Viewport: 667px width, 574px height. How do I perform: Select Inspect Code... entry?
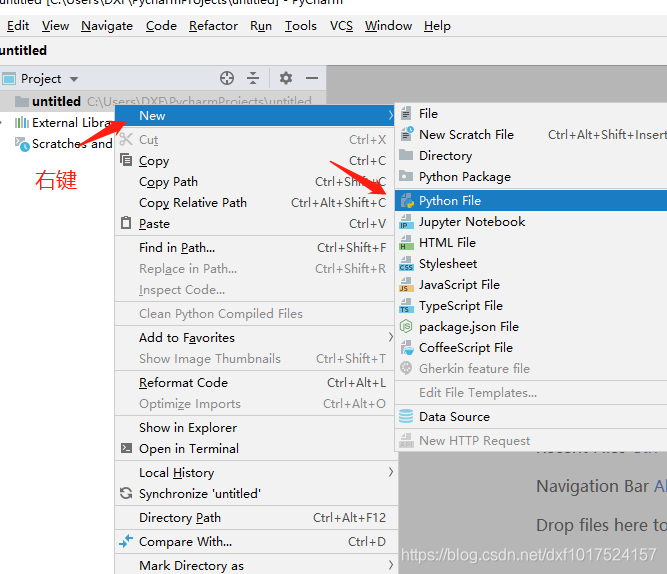point(254,290)
